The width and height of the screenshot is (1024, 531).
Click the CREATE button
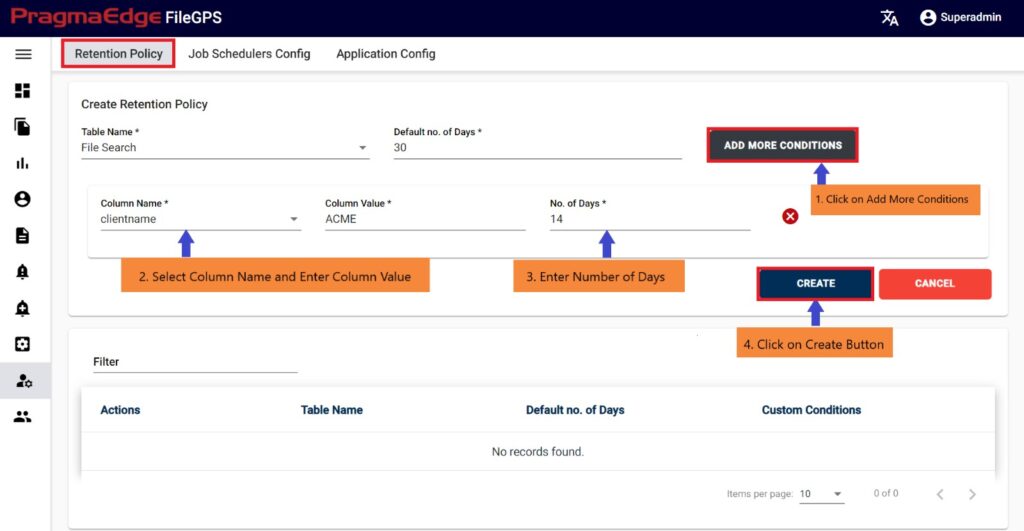pos(815,283)
